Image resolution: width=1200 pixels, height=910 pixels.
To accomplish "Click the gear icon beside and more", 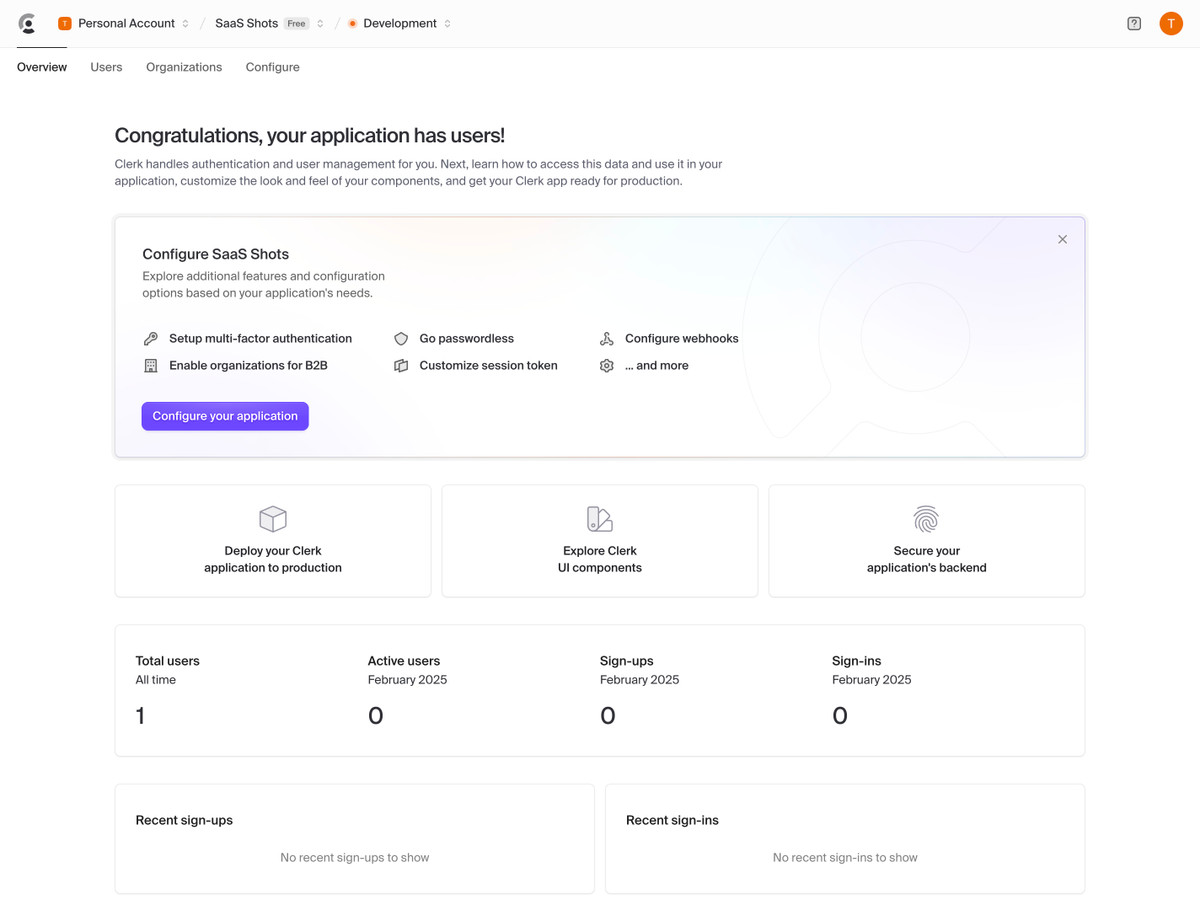I will click(x=607, y=366).
